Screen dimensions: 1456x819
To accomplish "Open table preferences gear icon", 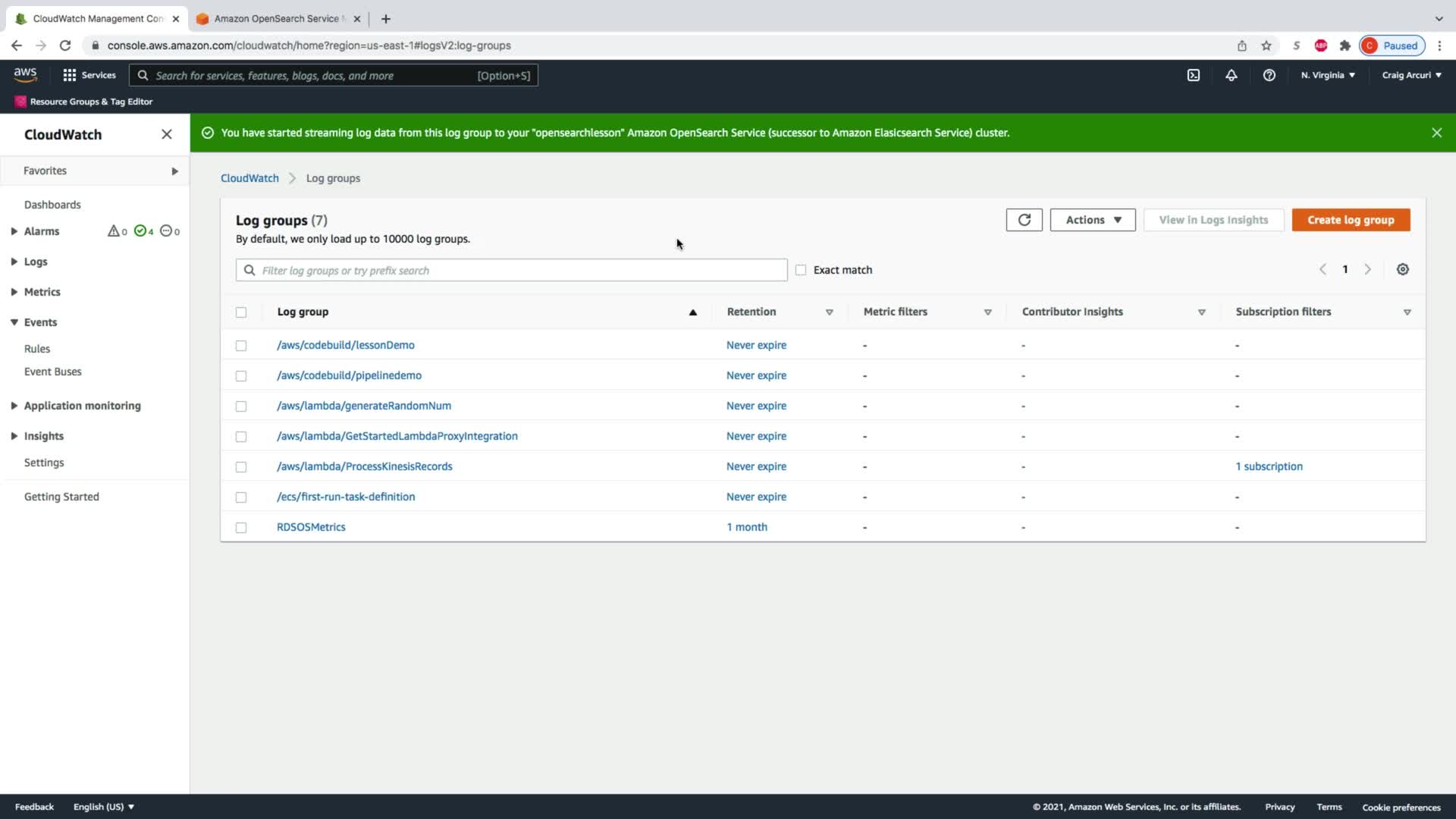I will (1402, 270).
